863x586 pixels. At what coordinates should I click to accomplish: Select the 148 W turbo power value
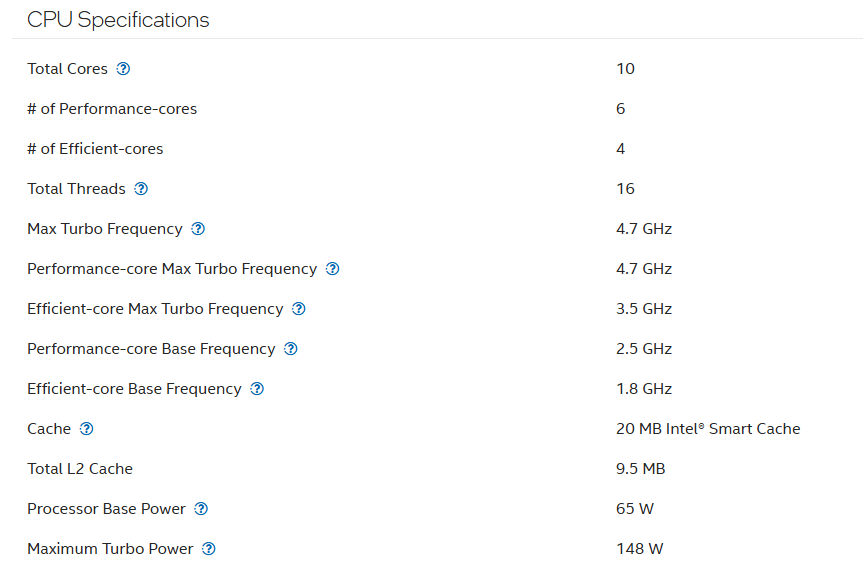(x=640, y=549)
